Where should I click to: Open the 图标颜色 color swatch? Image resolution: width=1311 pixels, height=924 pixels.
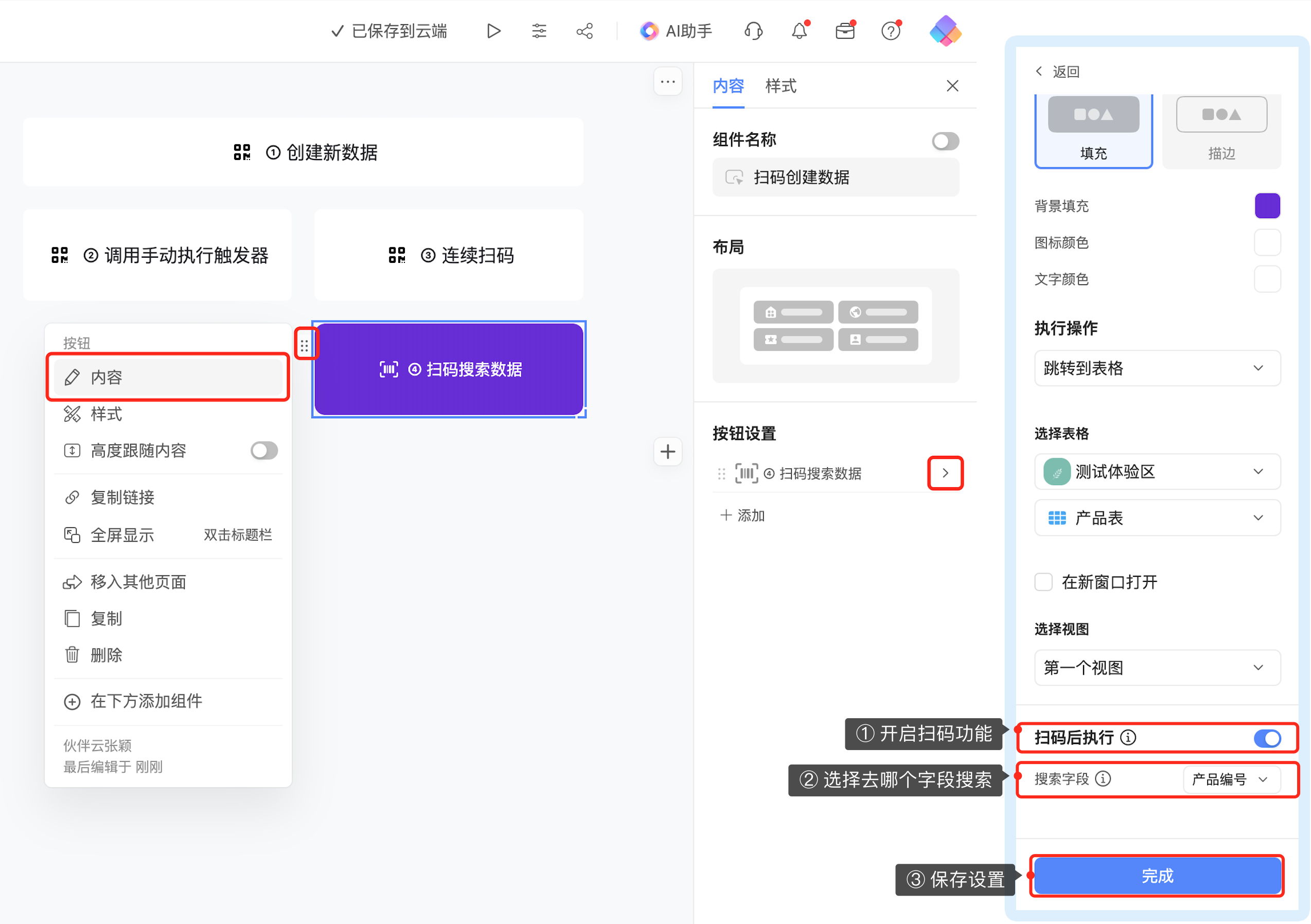click(1267, 242)
